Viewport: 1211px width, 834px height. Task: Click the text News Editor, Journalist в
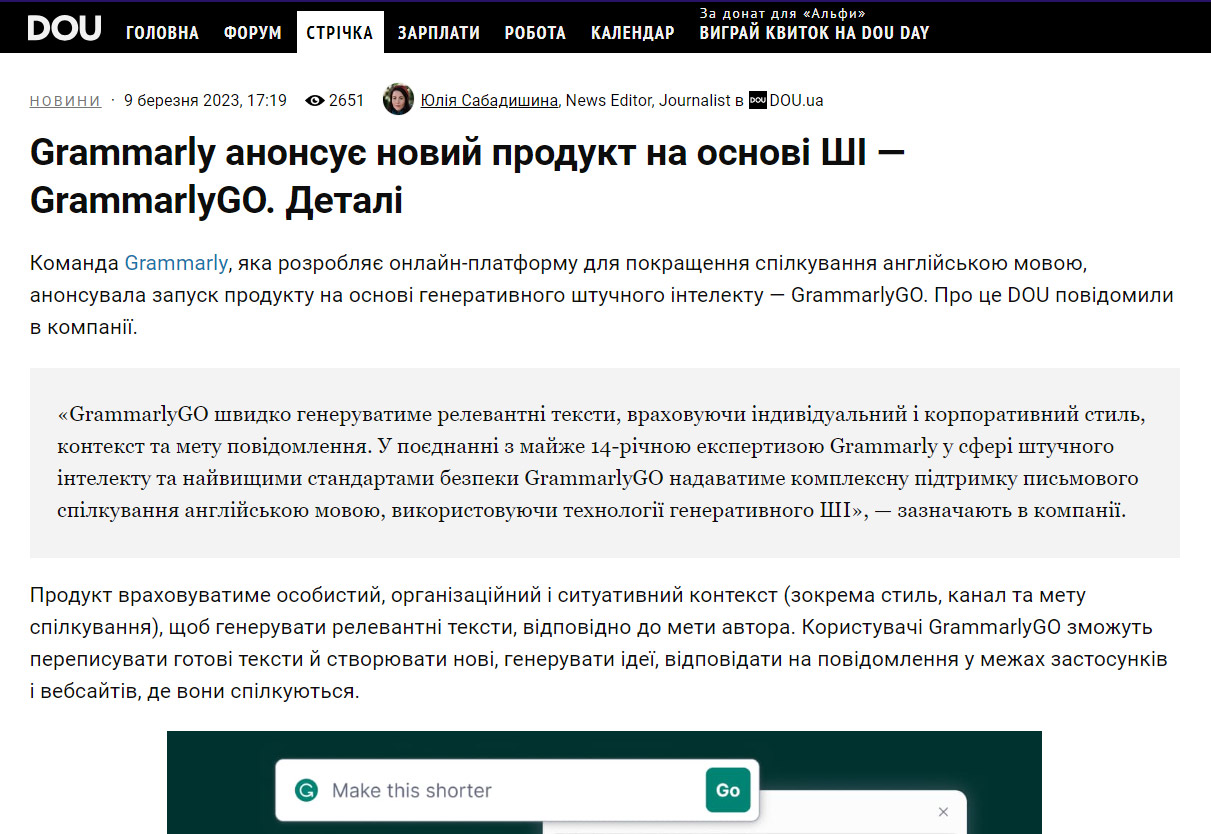click(655, 100)
